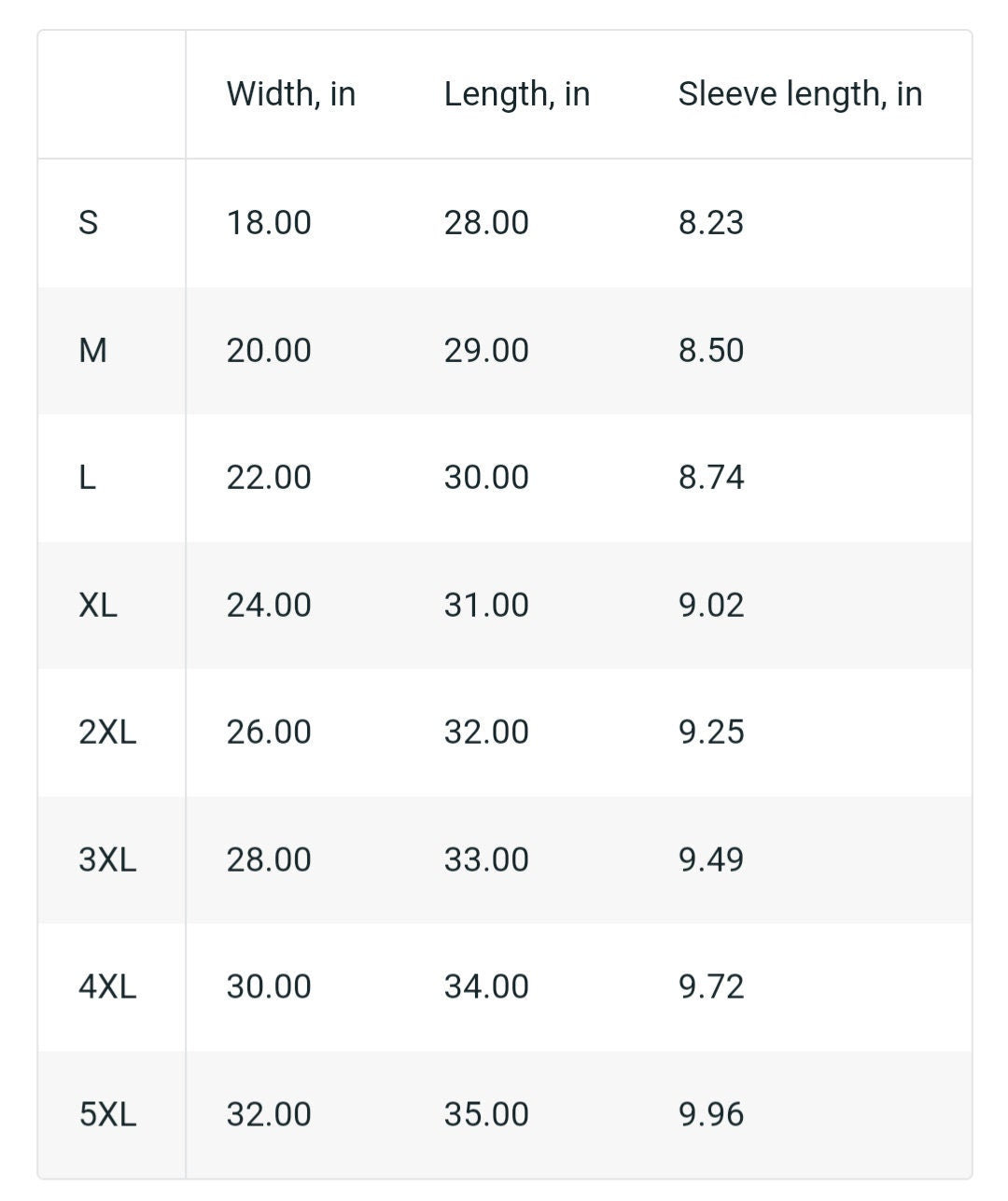Select the Width, in column header

(x=291, y=94)
